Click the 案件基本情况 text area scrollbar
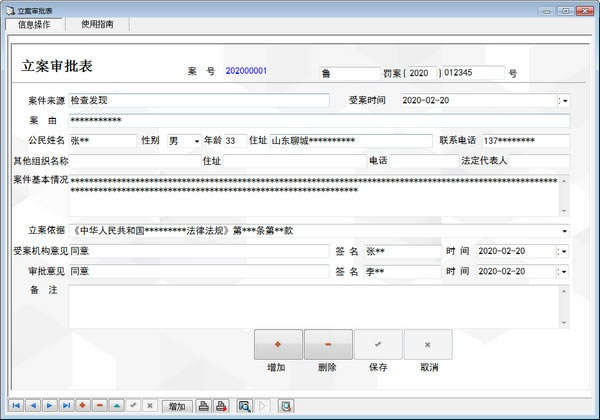This screenshot has width=600, height=420. click(x=564, y=196)
